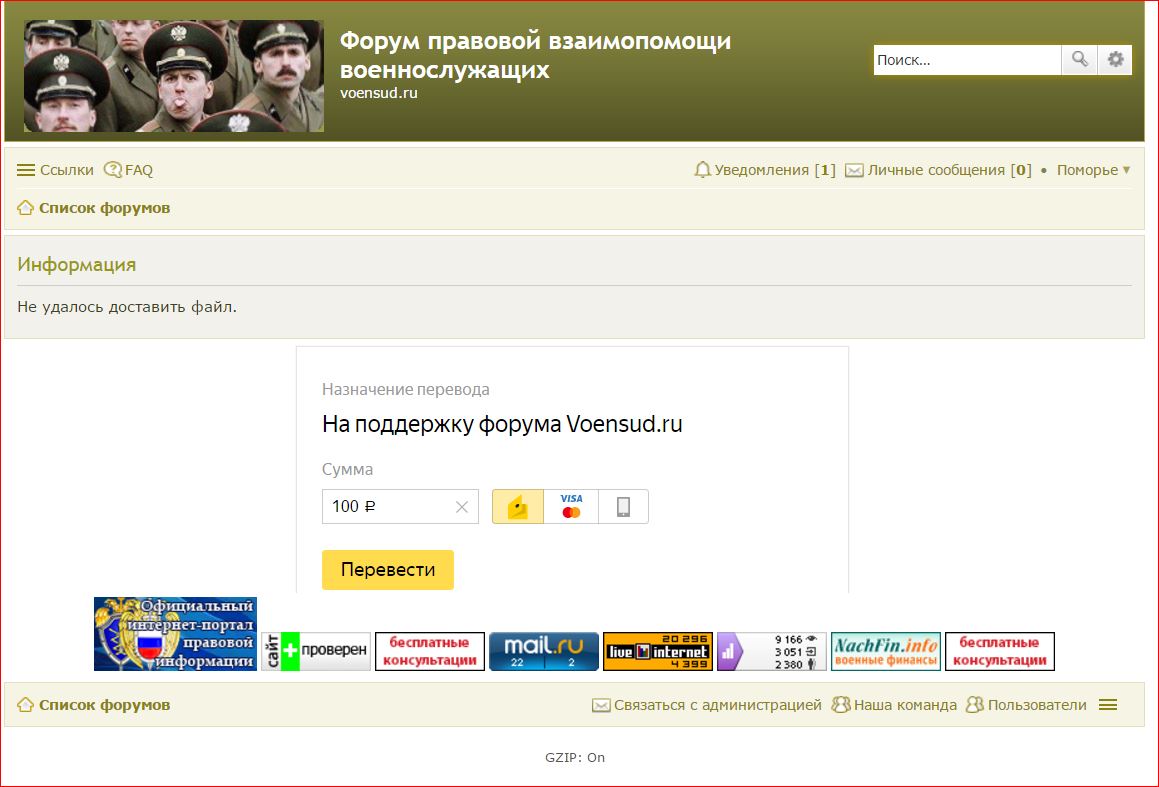1159x787 pixels.
Task: Select the YooMoney wallet payment method
Action: [x=518, y=507]
